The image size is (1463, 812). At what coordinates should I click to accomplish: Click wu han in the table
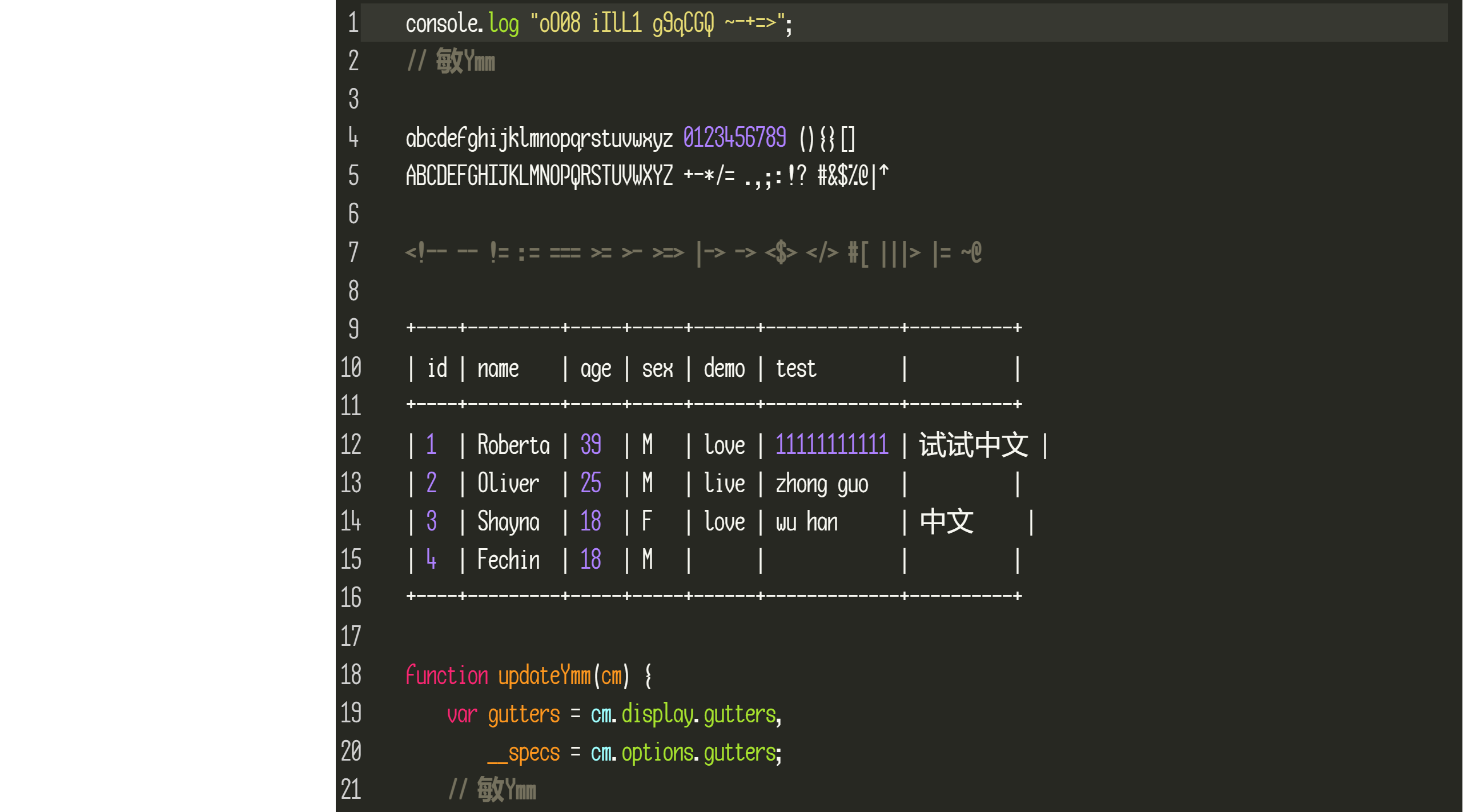(x=806, y=521)
